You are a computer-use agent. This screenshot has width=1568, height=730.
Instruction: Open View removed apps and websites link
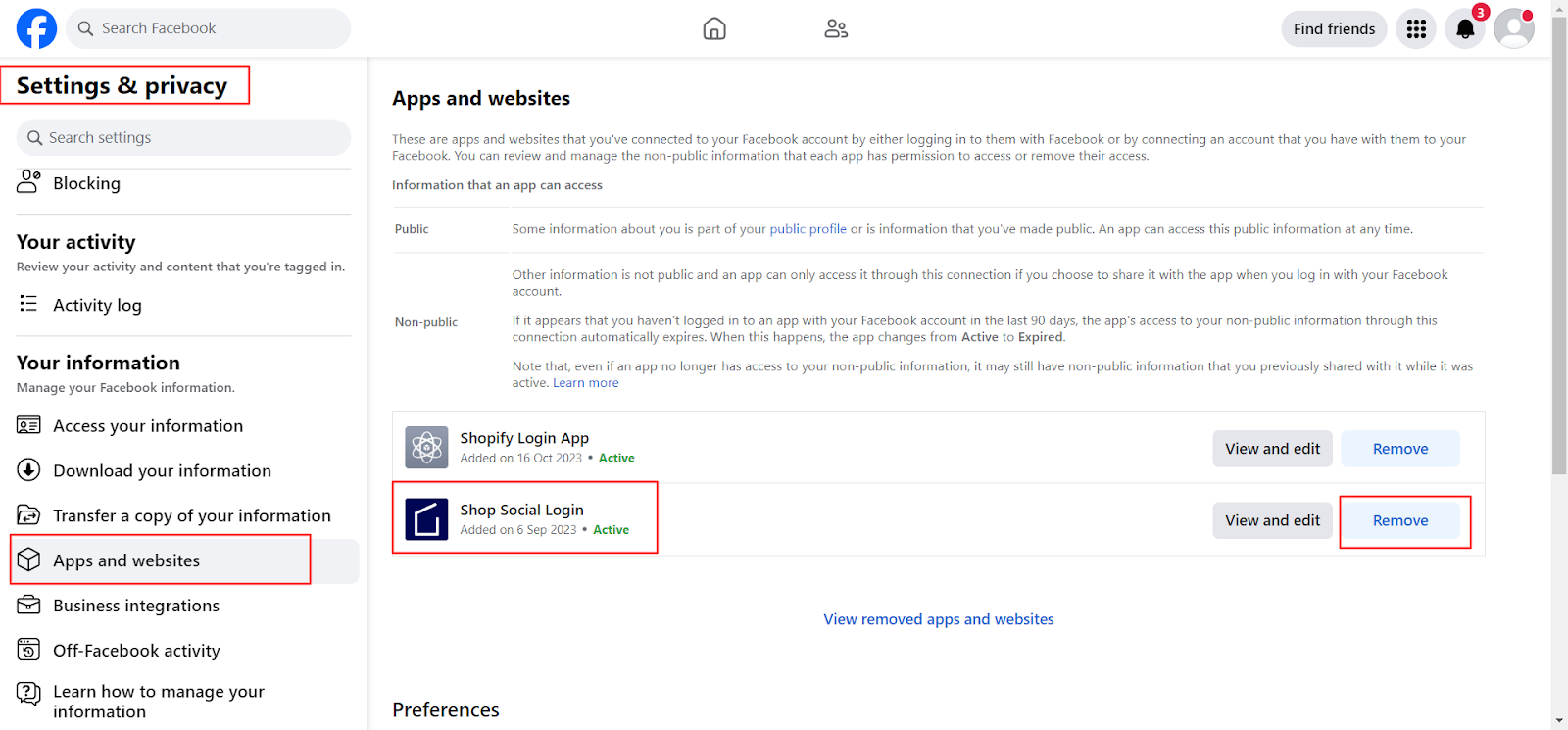point(939,619)
